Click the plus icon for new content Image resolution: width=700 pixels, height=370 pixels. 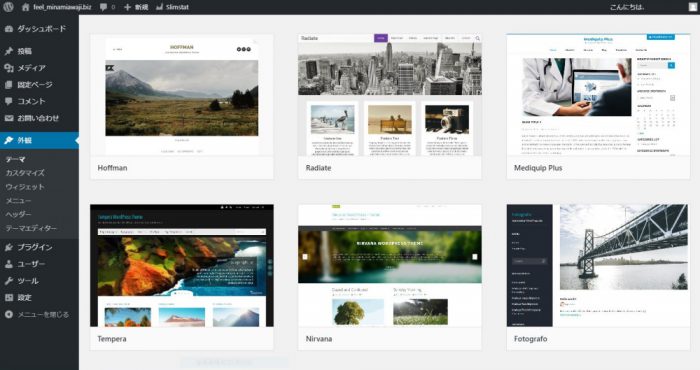point(128,7)
